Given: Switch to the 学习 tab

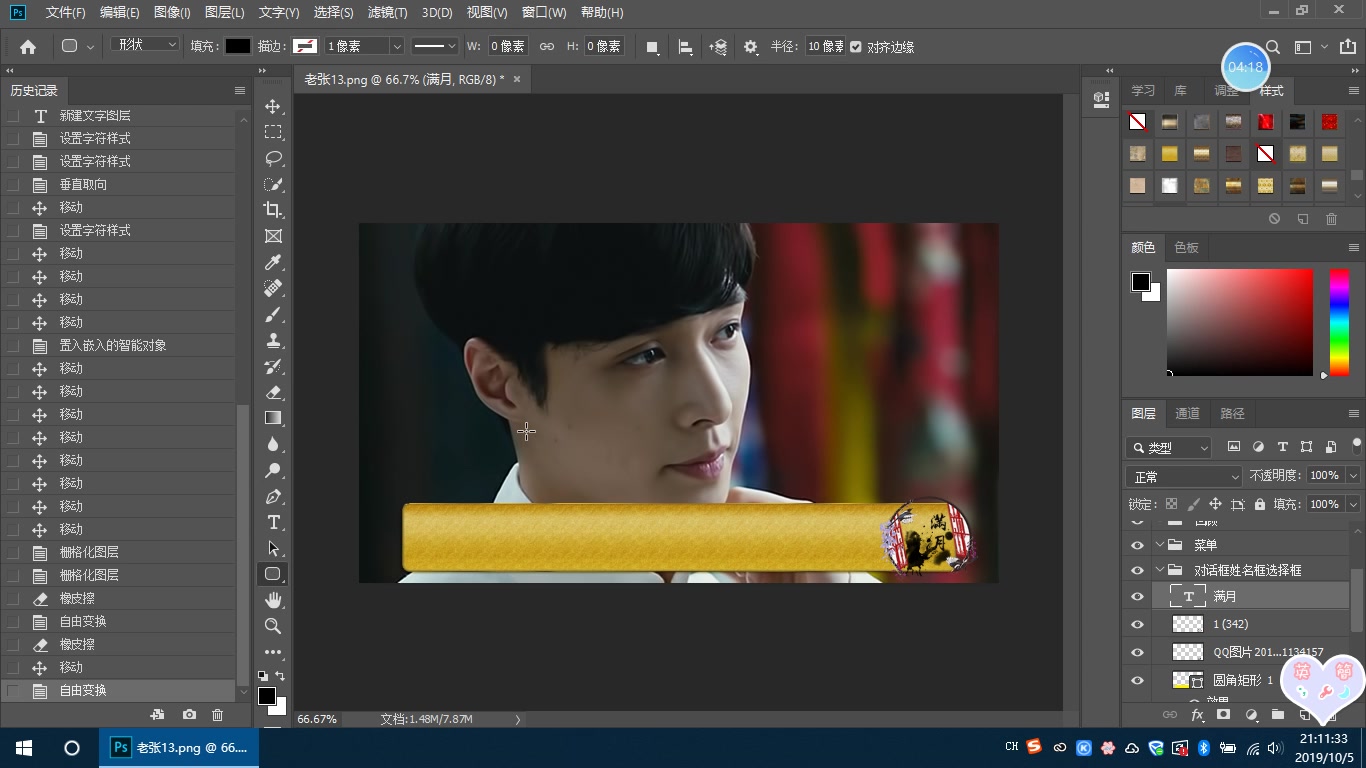Looking at the screenshot, I should pyautogui.click(x=1143, y=90).
